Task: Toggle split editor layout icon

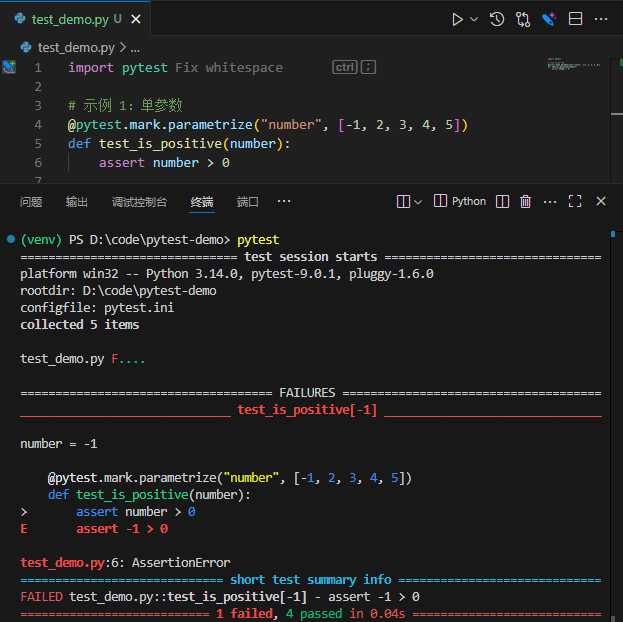Action: [575, 19]
